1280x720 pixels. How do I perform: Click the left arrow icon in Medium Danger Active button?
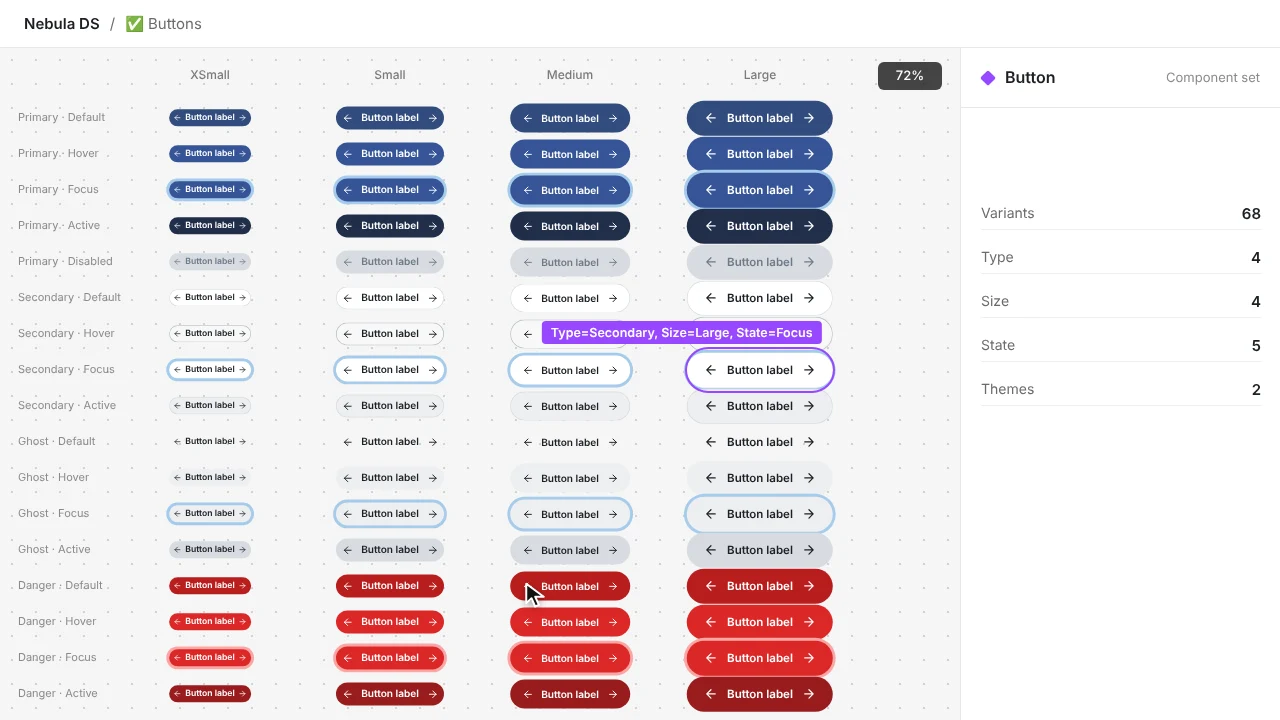pos(527,694)
